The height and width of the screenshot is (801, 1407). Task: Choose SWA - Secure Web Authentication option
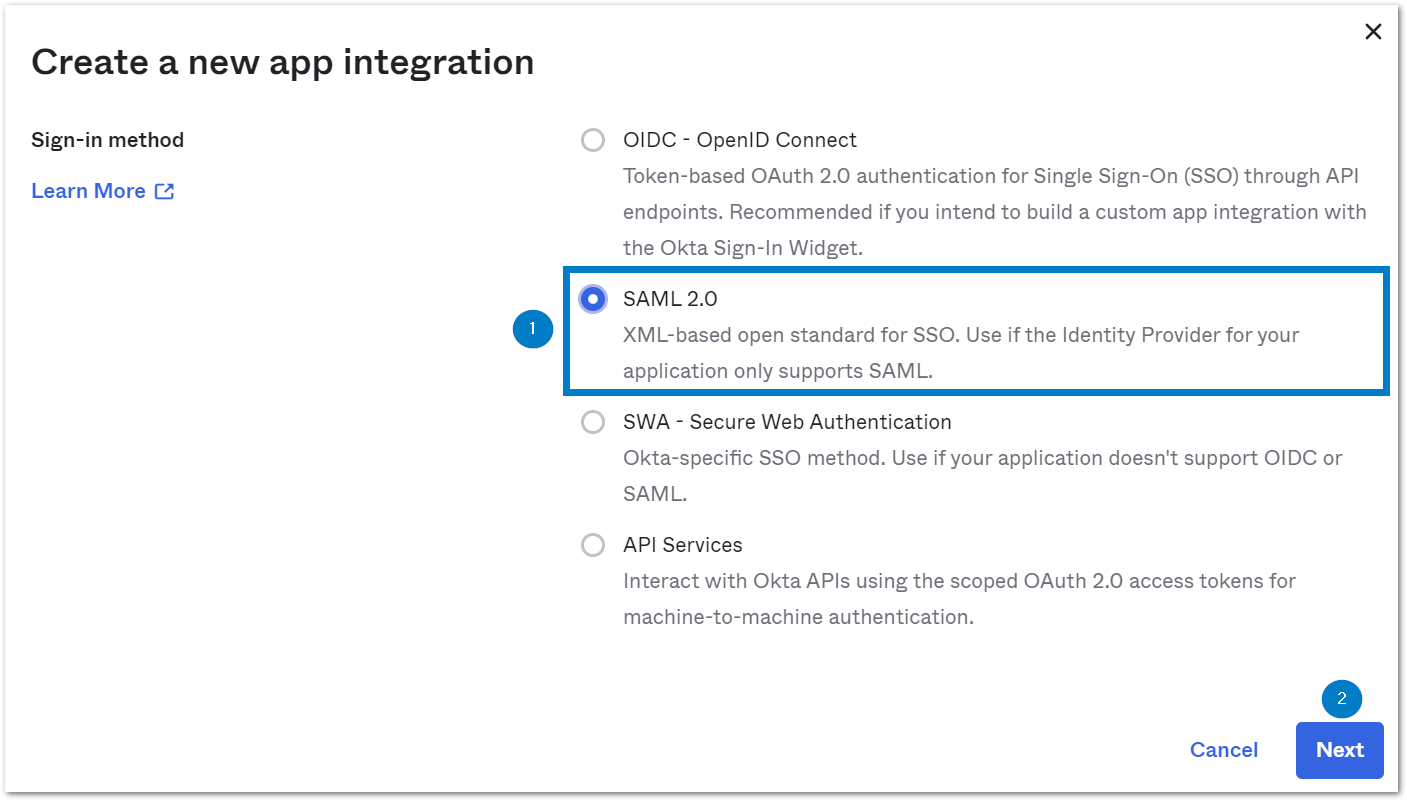point(592,422)
